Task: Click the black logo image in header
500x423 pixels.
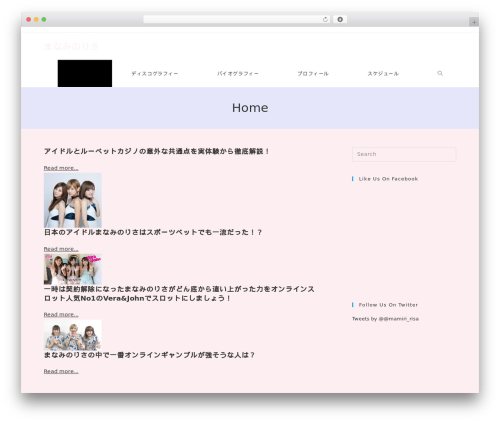Action: [85, 73]
